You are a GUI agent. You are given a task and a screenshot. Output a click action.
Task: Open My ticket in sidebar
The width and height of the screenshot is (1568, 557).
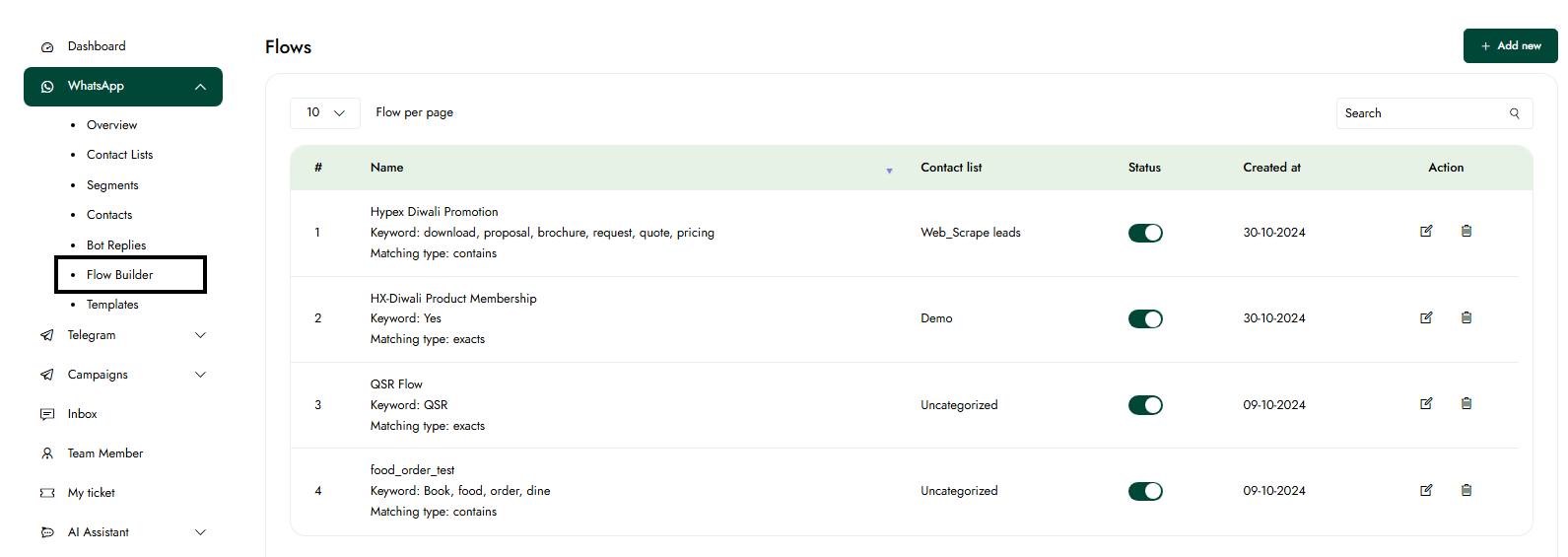point(91,493)
